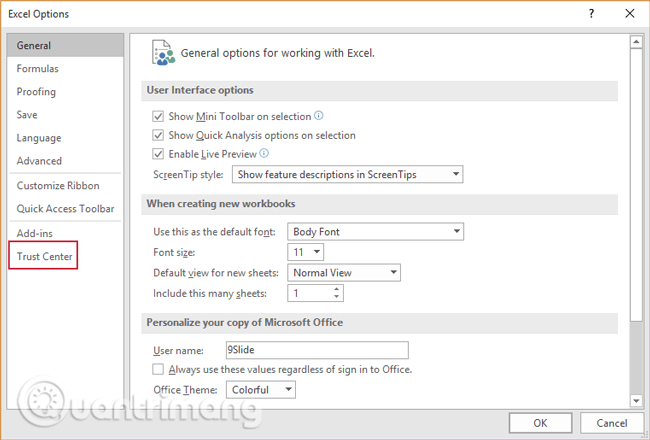Check Always use these values regardless of sign in
This screenshot has height=440, width=650.
158,369
